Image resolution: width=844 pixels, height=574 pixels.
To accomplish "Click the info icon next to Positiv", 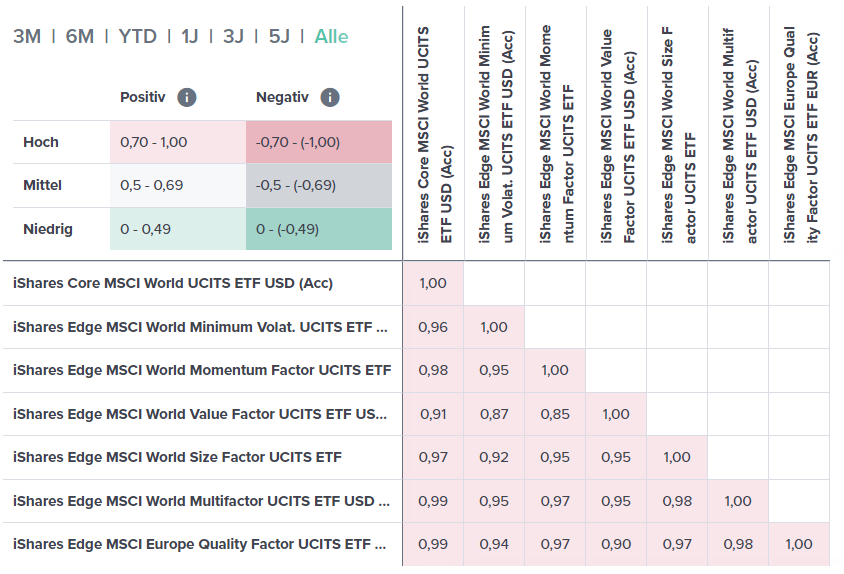I will [187, 97].
